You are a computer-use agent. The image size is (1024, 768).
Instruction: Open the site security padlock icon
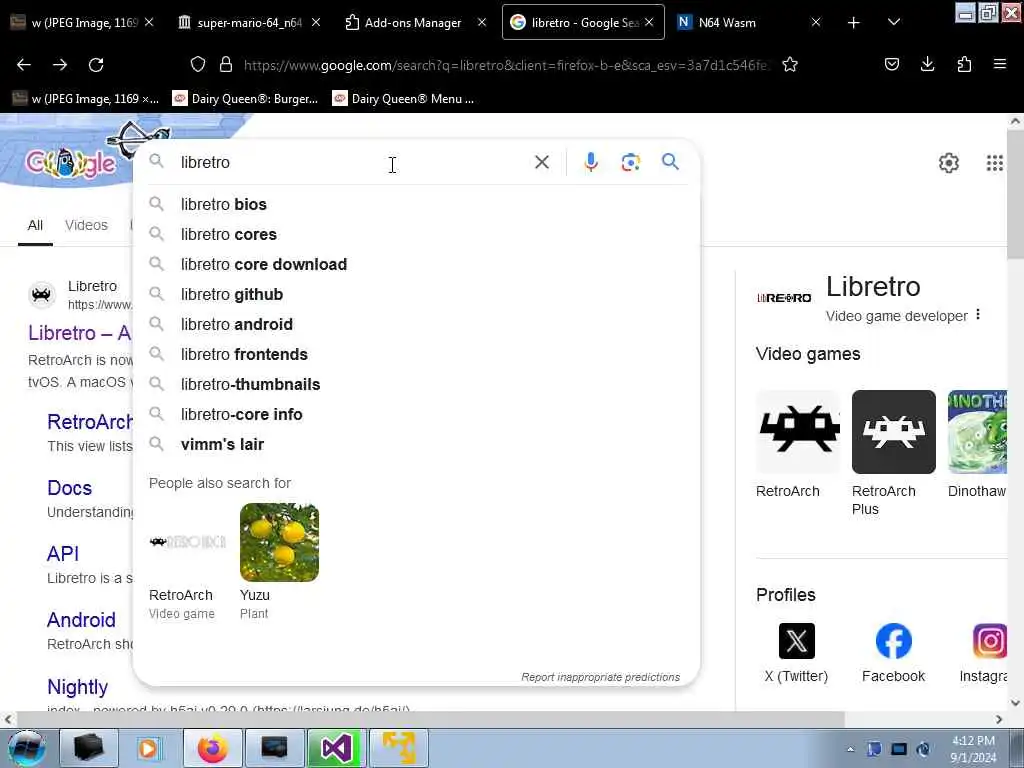pyautogui.click(x=226, y=64)
